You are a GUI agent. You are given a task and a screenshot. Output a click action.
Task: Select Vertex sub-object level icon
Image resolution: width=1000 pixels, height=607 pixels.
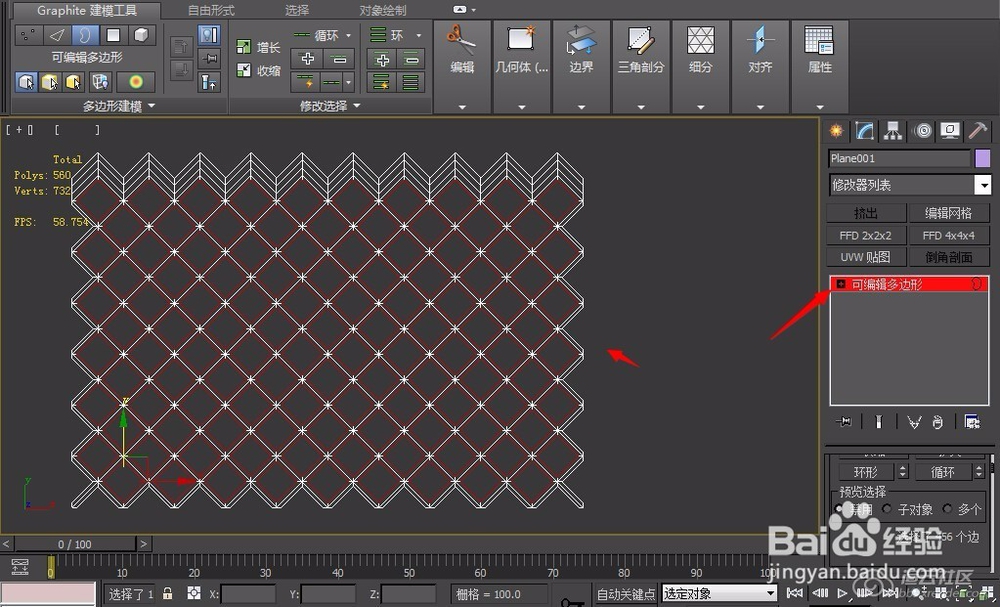pyautogui.click(x=28, y=35)
